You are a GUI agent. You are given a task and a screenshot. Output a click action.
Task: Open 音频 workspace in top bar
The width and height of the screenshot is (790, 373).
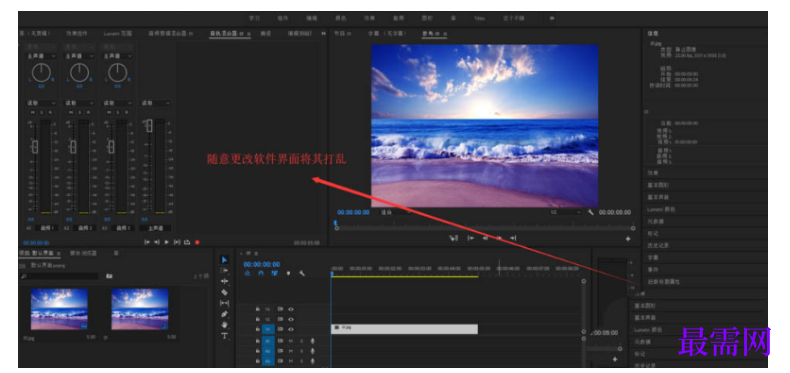(399, 18)
